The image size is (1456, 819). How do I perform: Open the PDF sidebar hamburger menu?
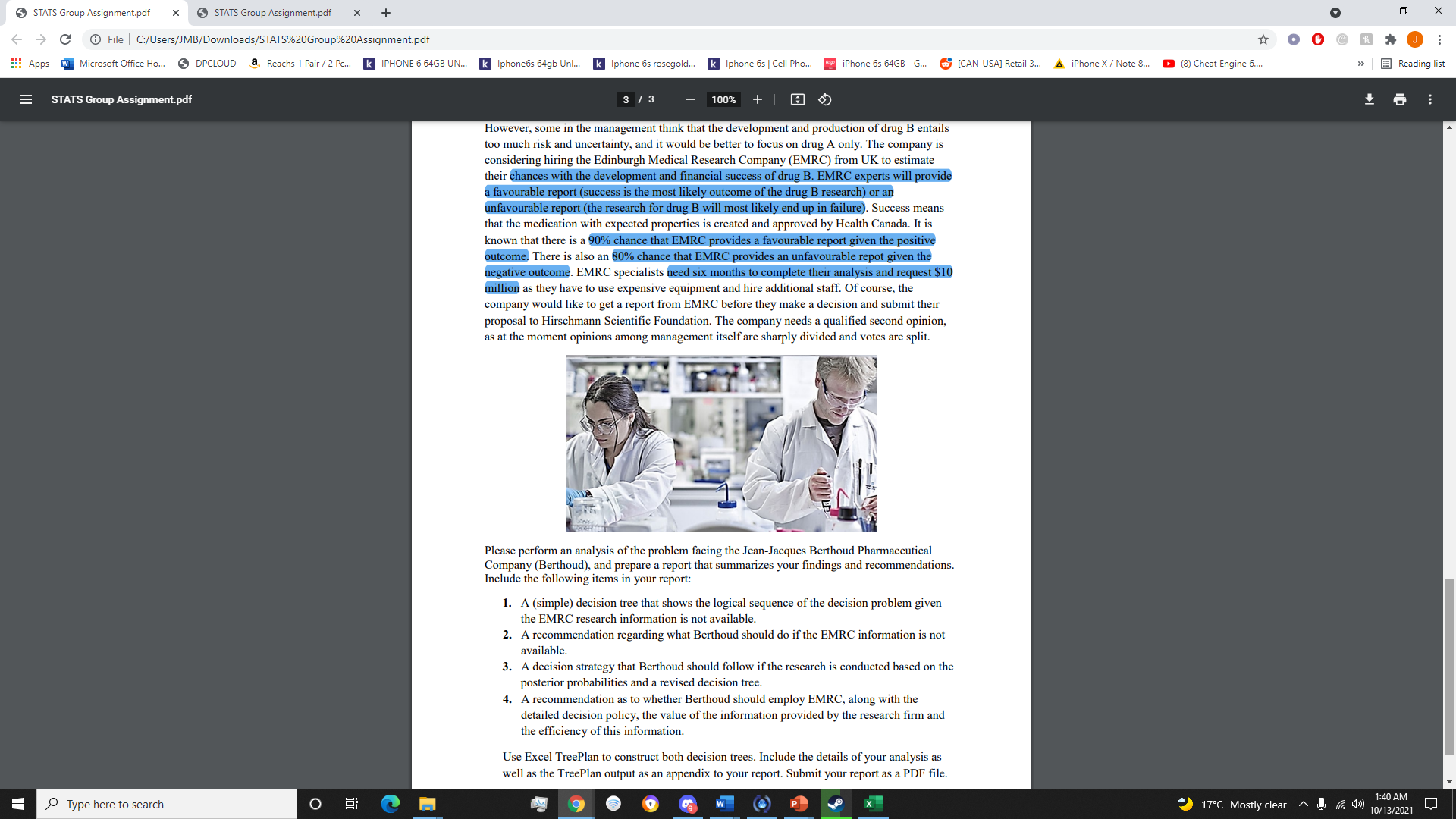pos(25,99)
